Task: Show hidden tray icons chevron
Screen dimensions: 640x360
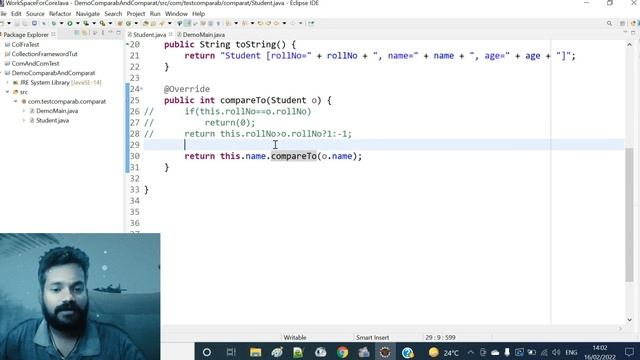Action: click(x=470, y=352)
